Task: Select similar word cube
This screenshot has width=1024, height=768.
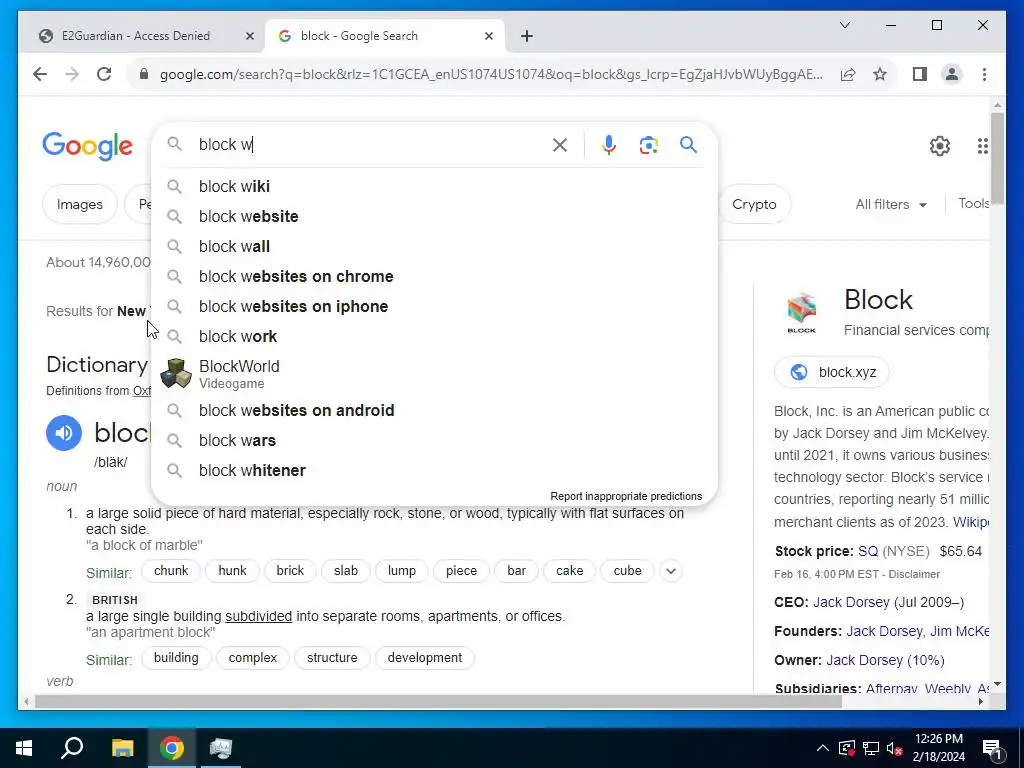Action: pyautogui.click(x=627, y=571)
